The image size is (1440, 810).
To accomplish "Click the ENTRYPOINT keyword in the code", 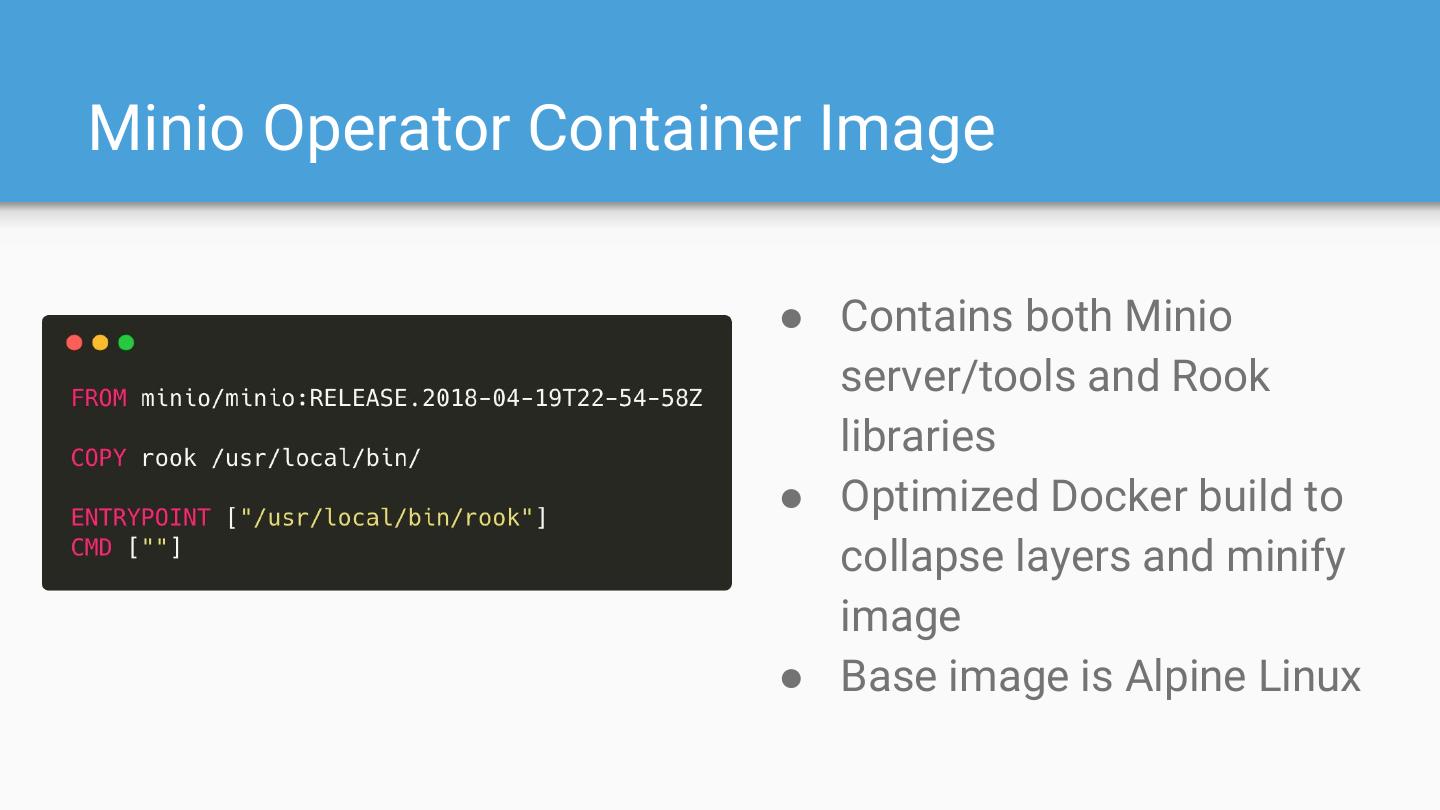I will coord(141,518).
